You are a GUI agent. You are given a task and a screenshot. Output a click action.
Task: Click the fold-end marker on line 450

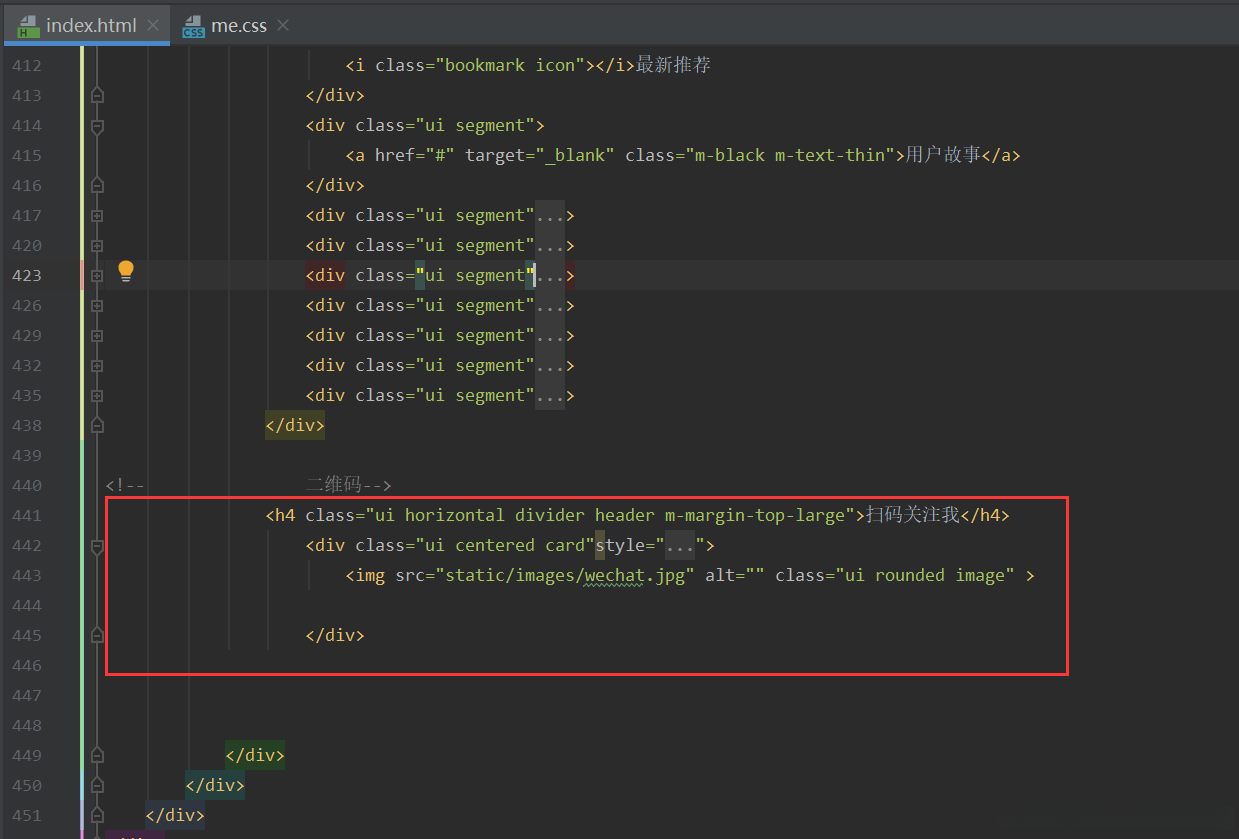[x=97, y=785]
